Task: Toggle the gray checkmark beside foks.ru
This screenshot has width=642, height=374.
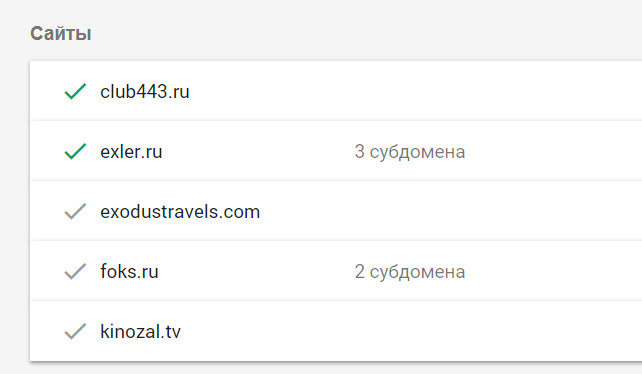Action: (75, 271)
